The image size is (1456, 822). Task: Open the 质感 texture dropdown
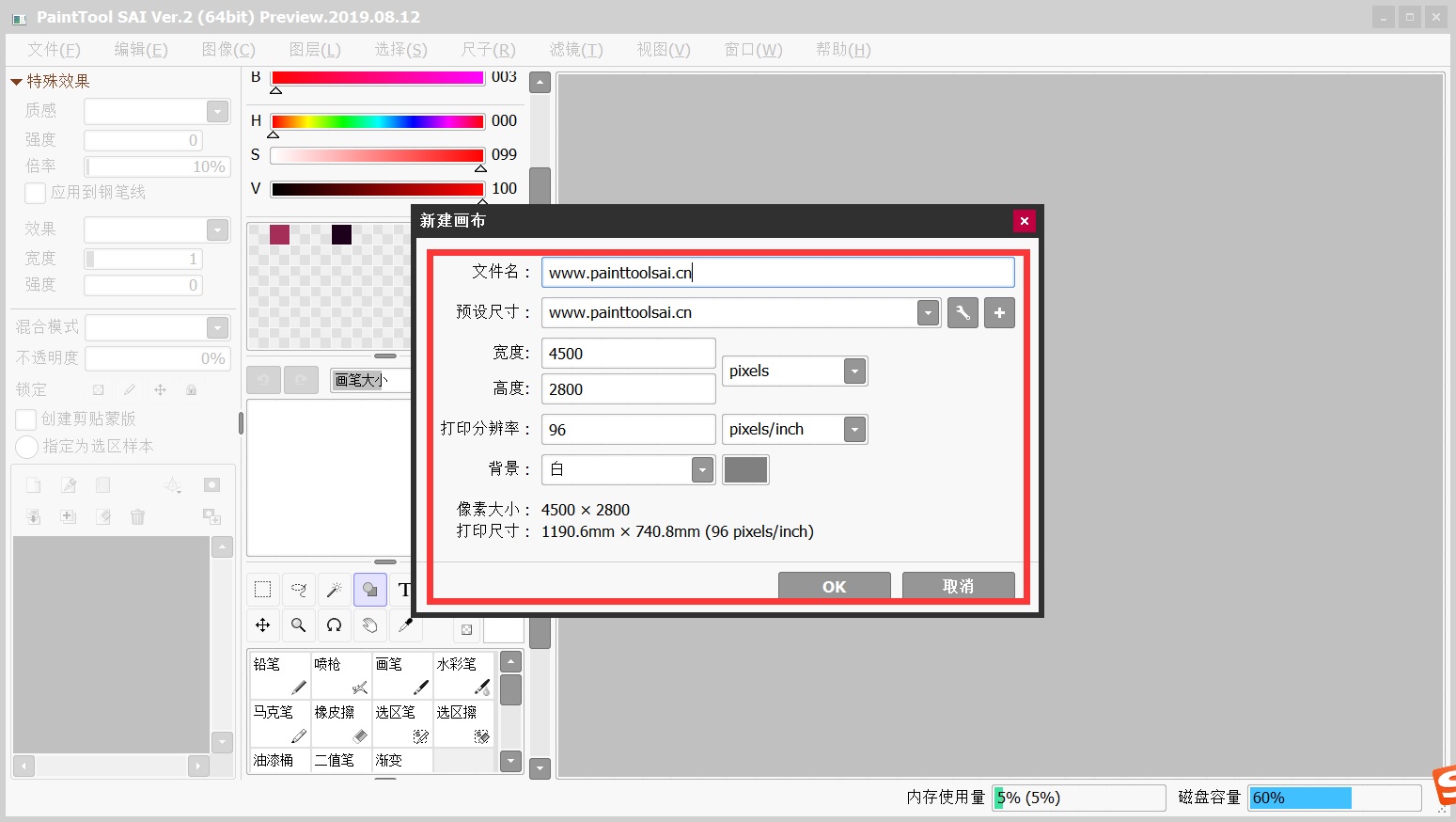(x=217, y=111)
